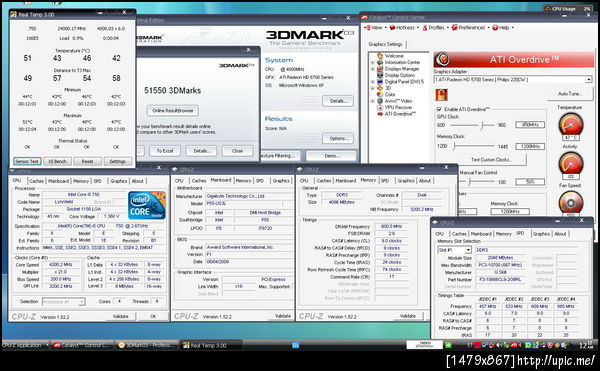This screenshot has width=600, height=371.
Task: Open Caches tab in CPU-Z processor window
Action: pyautogui.click(x=36, y=181)
